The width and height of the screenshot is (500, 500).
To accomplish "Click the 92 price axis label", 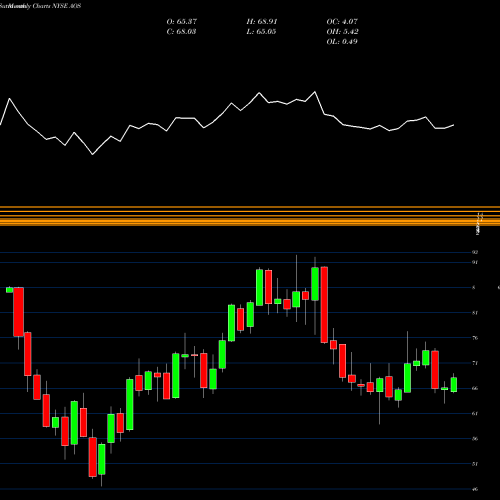I will pos(475,252).
